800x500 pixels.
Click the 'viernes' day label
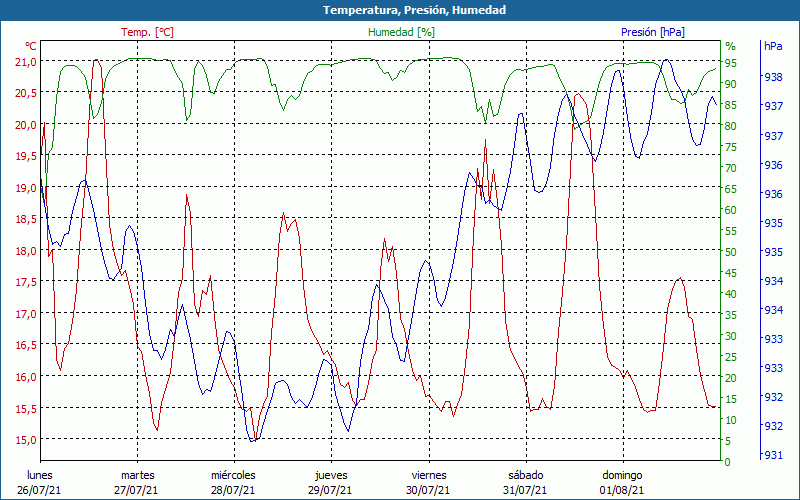click(x=429, y=476)
